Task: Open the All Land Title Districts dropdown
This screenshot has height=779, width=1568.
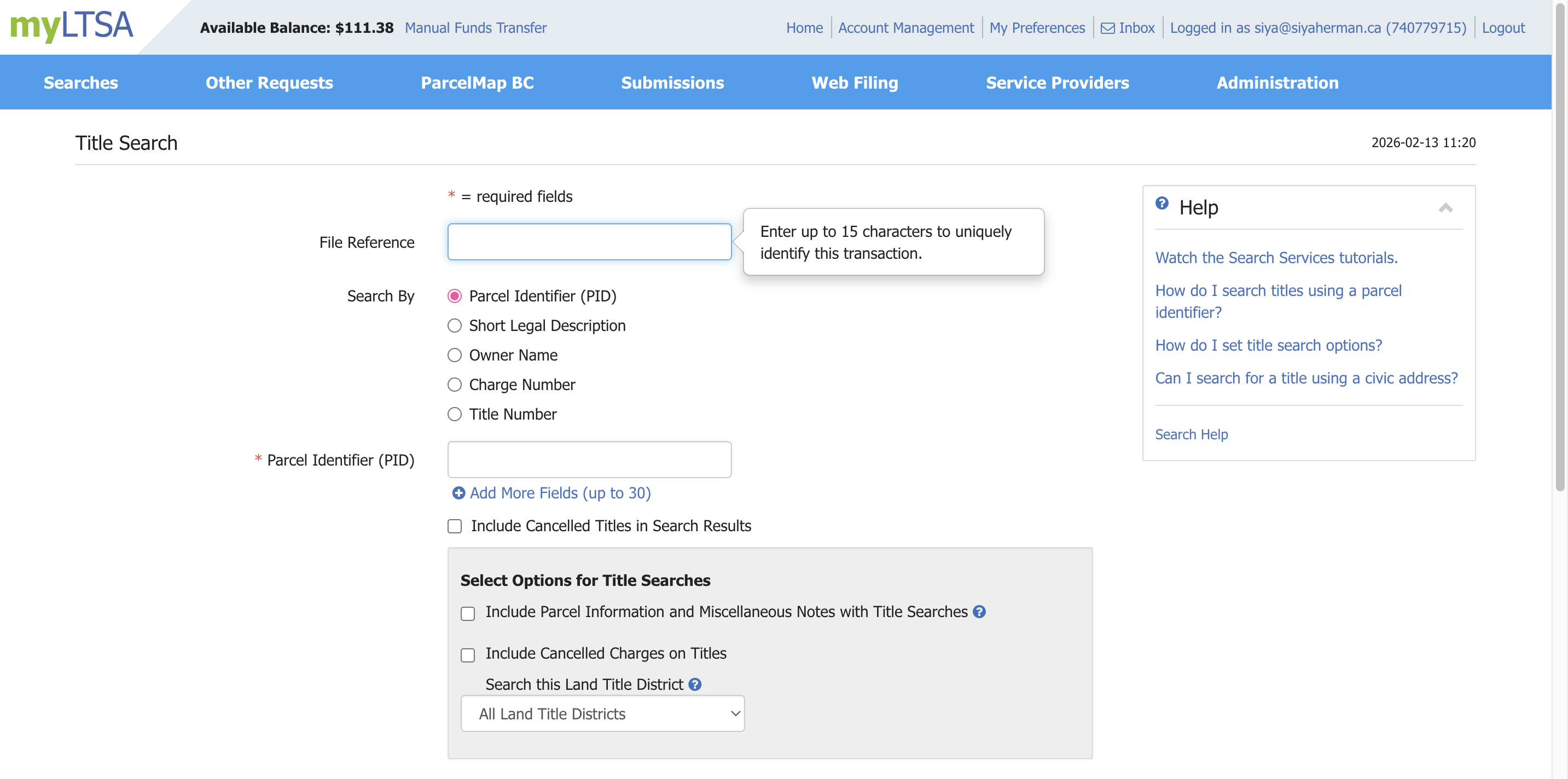Action: tap(602, 713)
